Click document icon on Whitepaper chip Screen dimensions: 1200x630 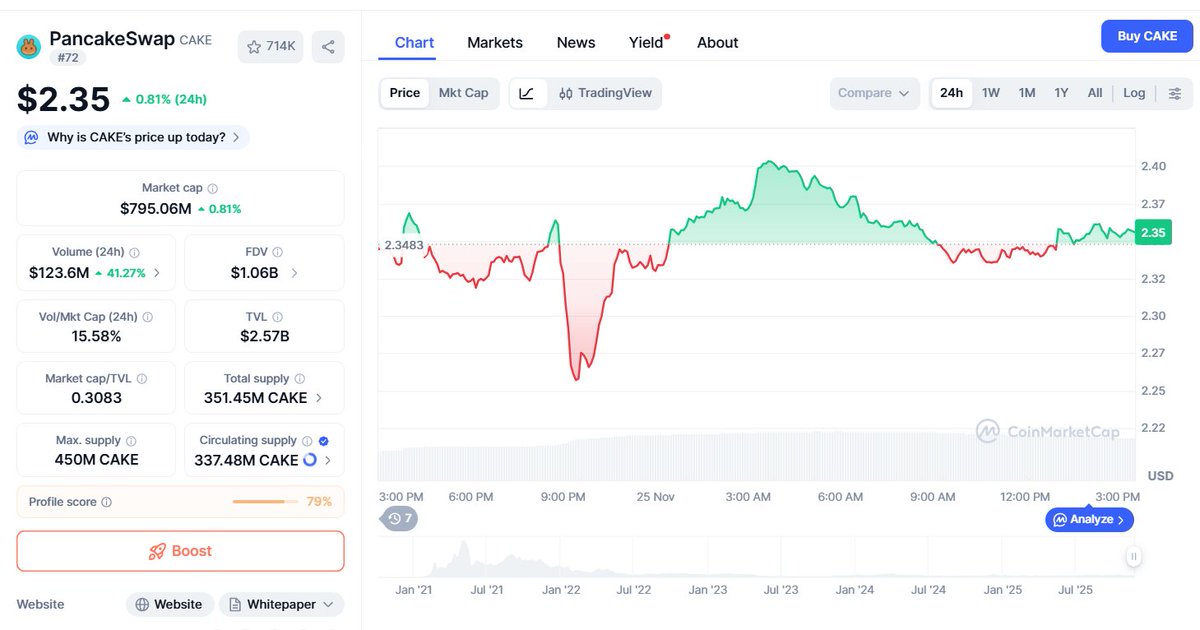click(x=235, y=605)
